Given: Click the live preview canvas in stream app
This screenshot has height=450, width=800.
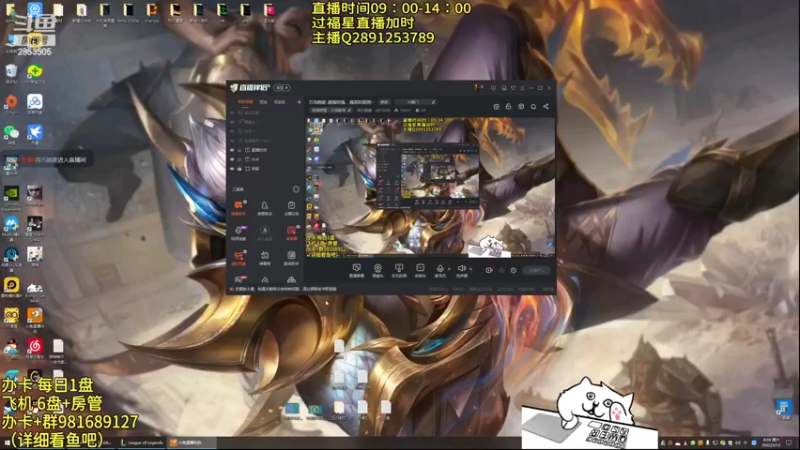Looking at the screenshot, I should [430, 187].
